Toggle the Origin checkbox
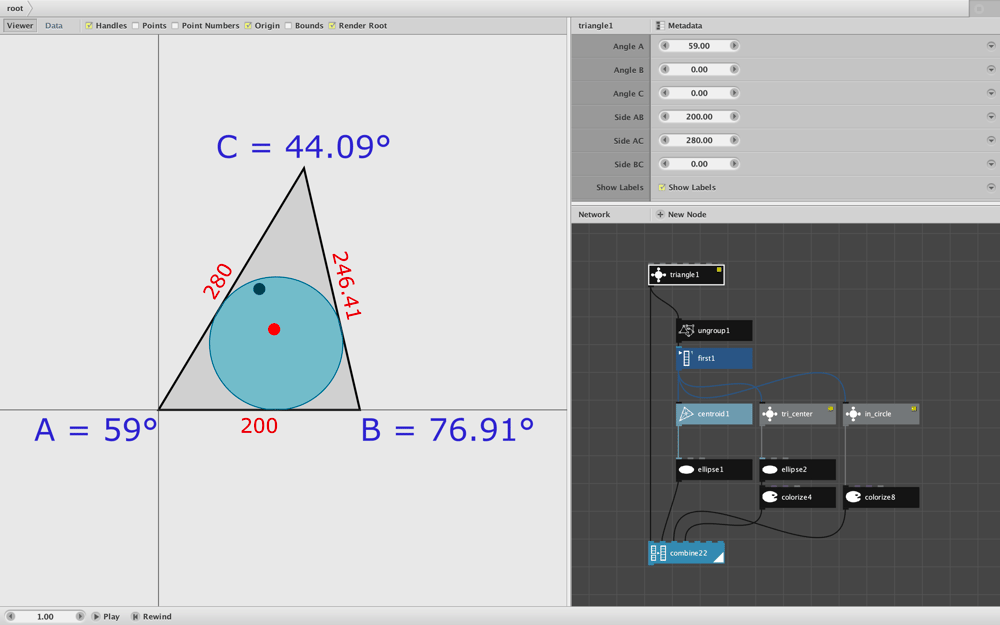 [248, 26]
